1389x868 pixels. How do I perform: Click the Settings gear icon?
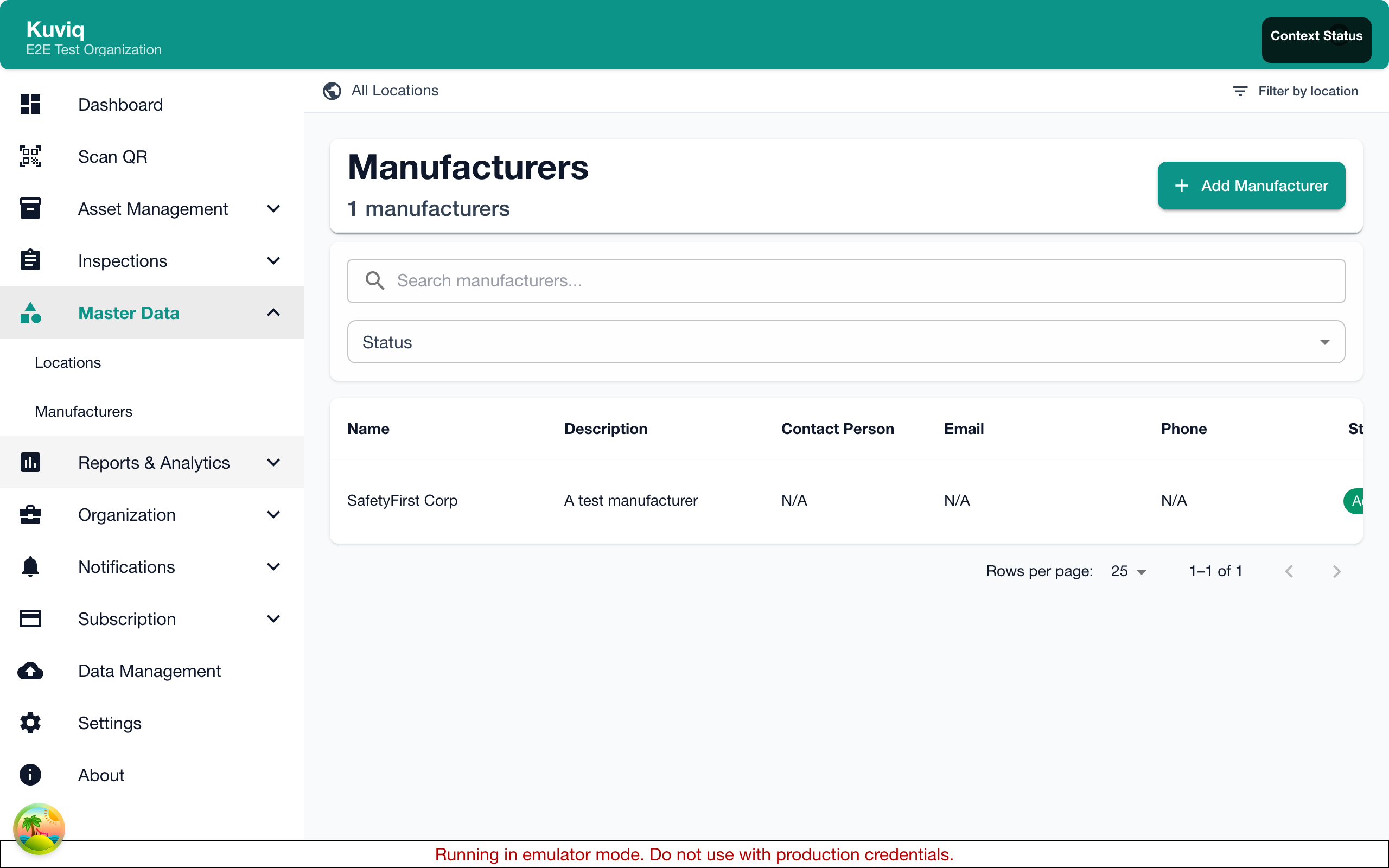(x=30, y=723)
